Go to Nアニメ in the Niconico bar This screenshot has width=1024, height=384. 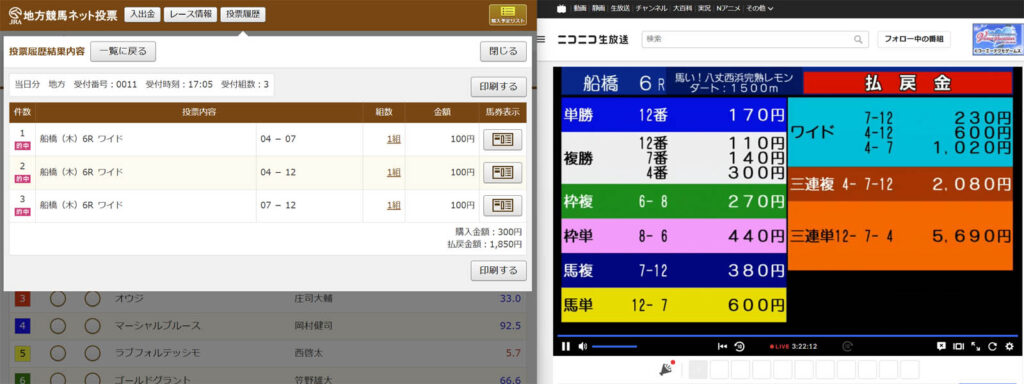tap(728, 8)
